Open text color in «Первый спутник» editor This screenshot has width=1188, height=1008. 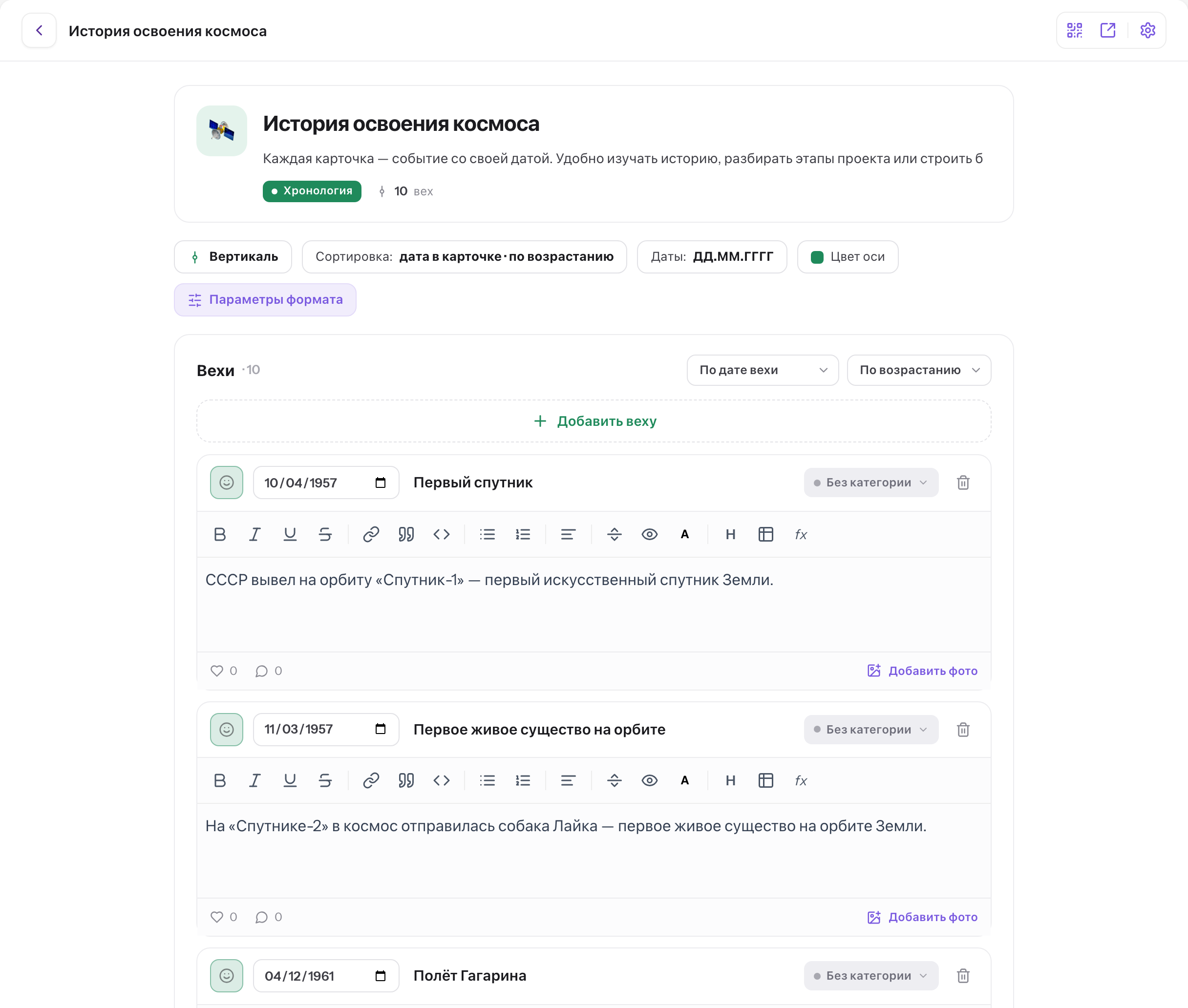(684, 534)
